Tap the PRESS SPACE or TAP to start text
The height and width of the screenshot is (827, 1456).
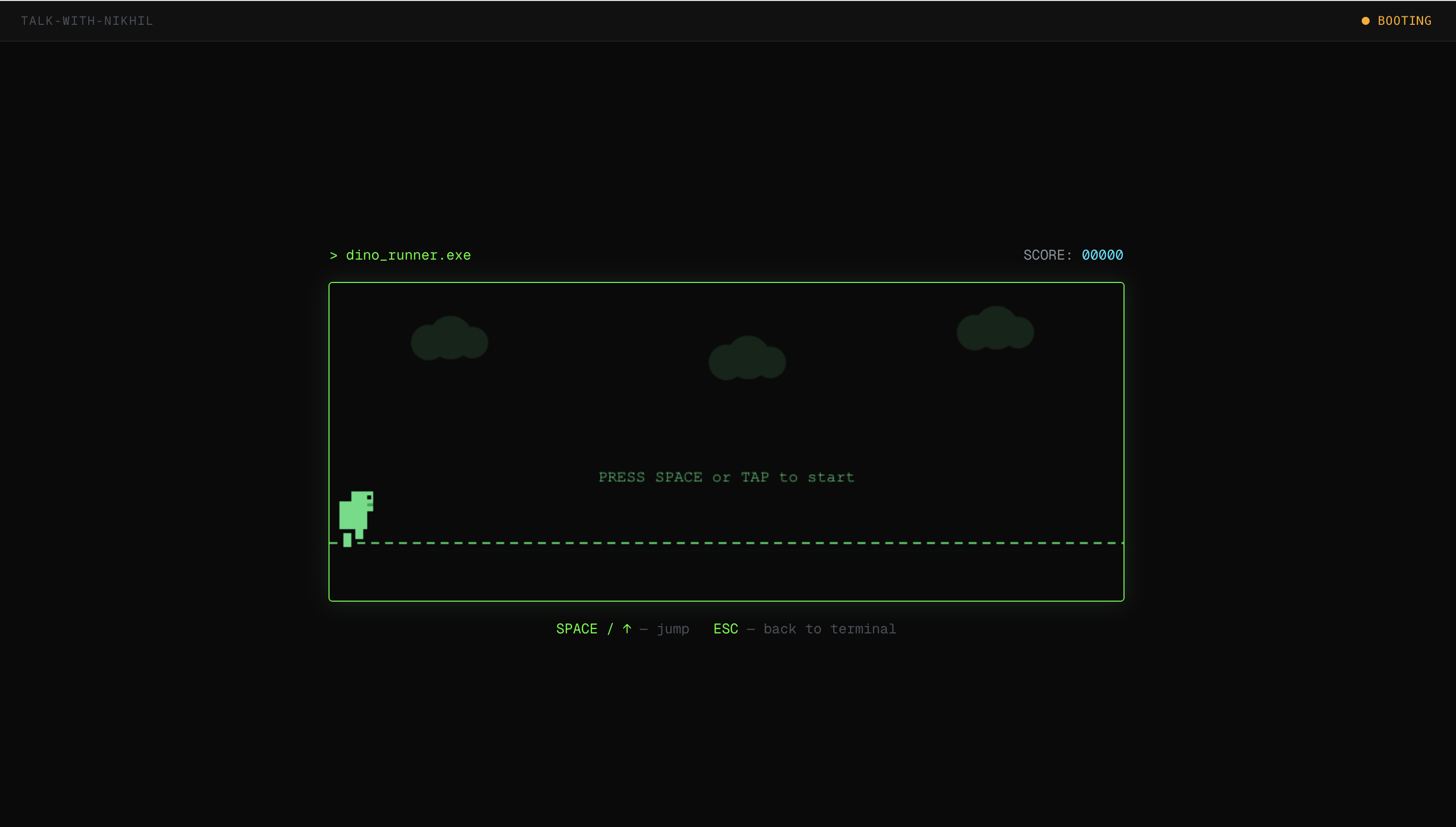[726, 477]
